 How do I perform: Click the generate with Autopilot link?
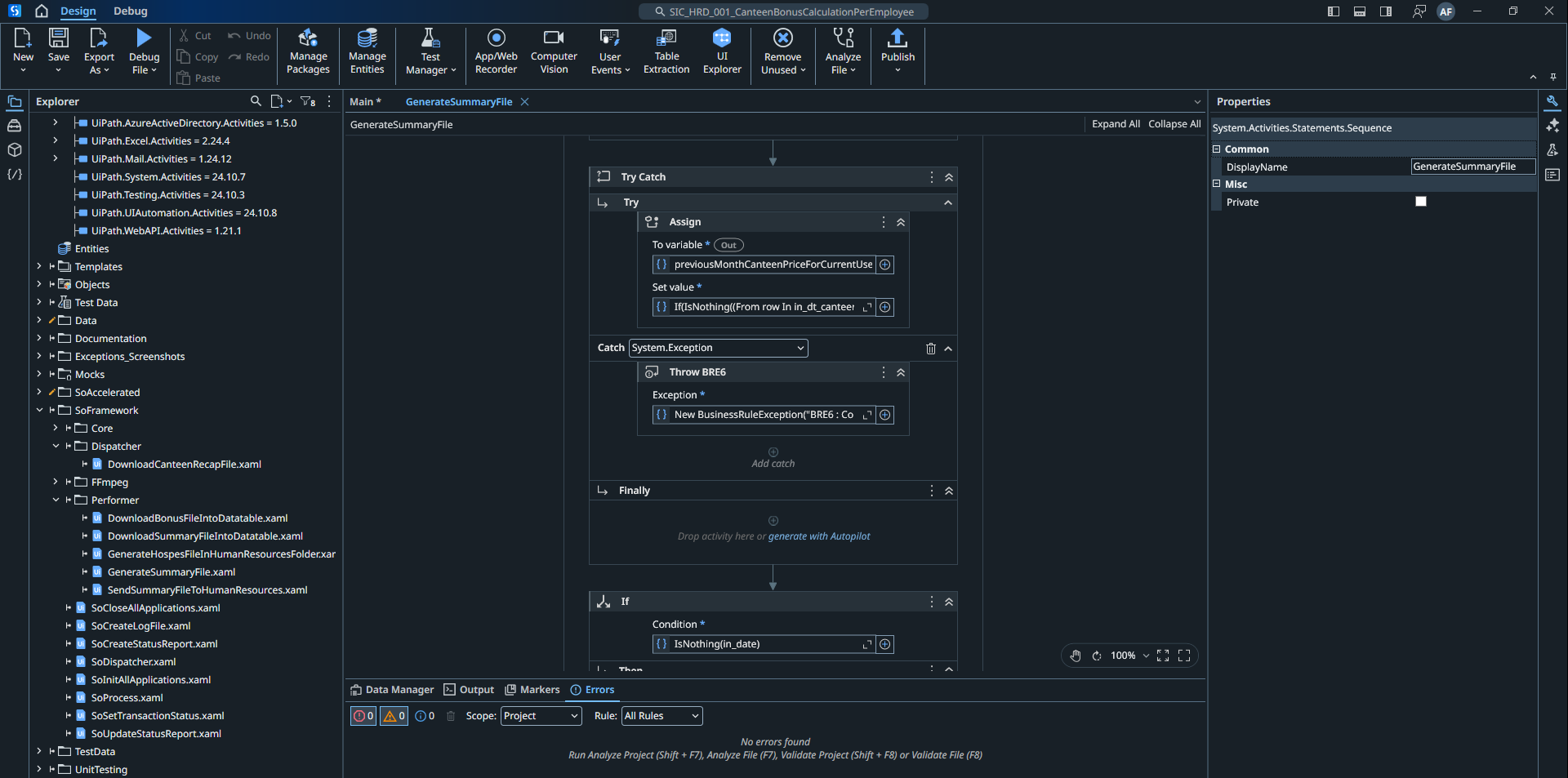click(818, 536)
